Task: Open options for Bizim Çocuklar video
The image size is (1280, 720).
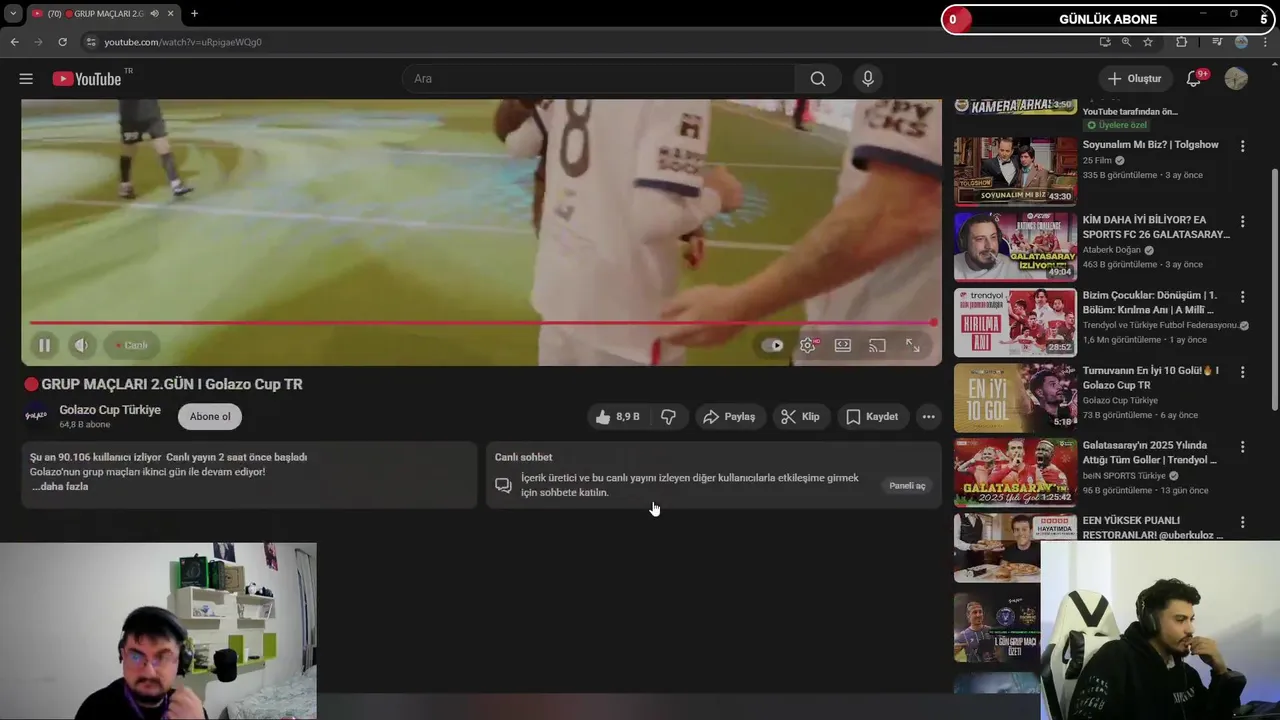Action: [1243, 297]
